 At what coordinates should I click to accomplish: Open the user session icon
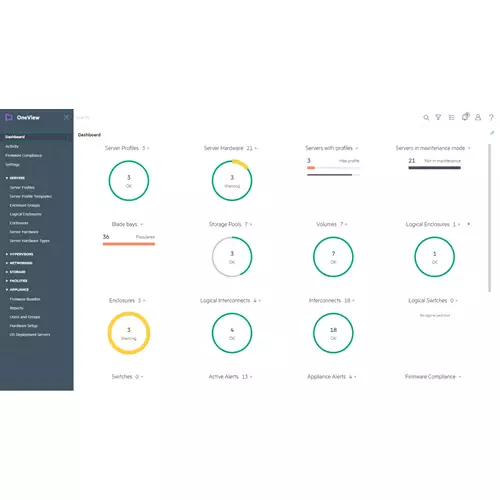pos(478,117)
